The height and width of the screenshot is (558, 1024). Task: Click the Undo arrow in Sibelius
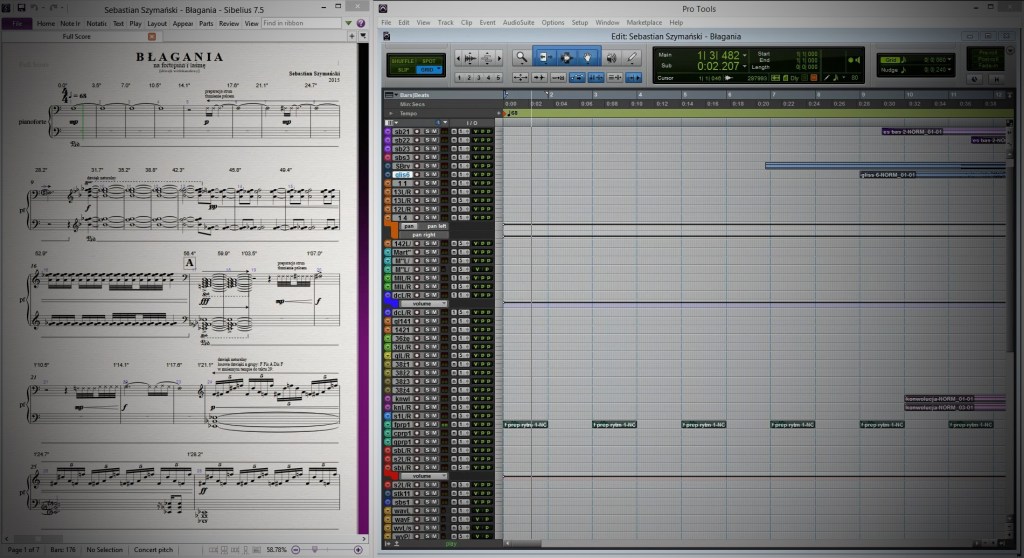pos(36,7)
